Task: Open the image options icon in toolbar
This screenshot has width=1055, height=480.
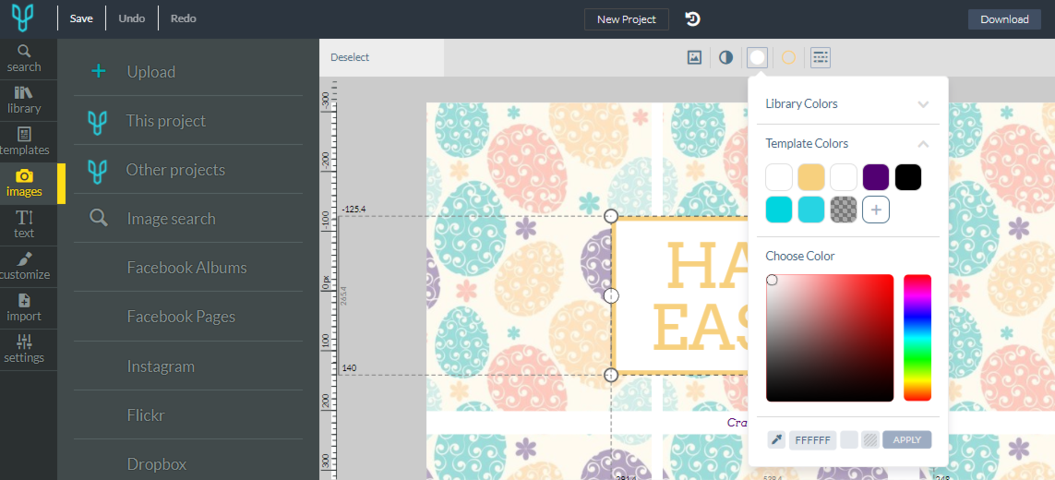Action: click(694, 58)
